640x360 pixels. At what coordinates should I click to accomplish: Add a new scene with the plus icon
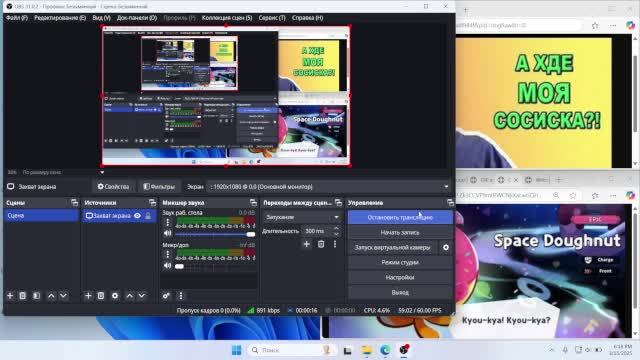pyautogui.click(x=10, y=296)
